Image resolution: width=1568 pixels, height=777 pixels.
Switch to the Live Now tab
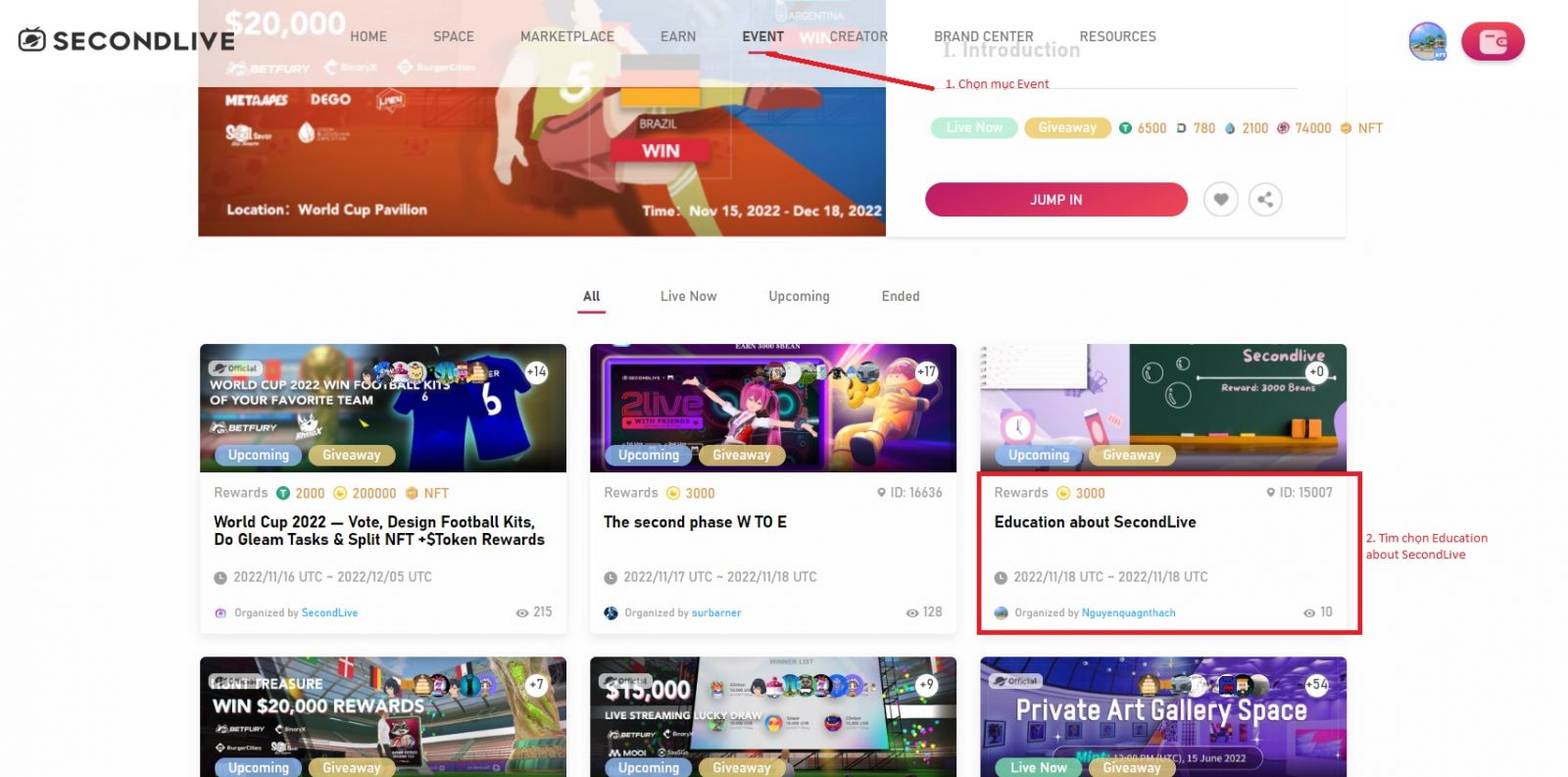689,296
